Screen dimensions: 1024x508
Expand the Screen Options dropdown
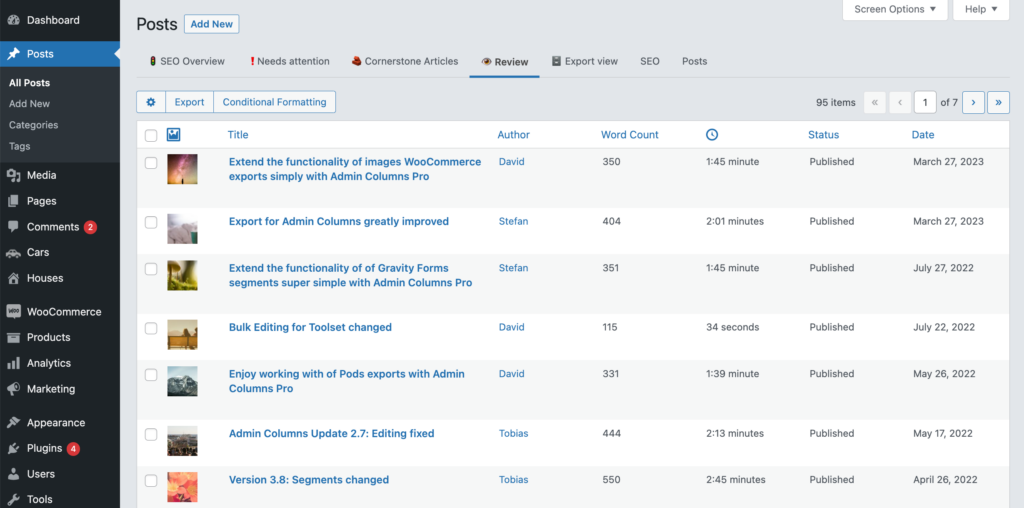pyautogui.click(x=895, y=9)
